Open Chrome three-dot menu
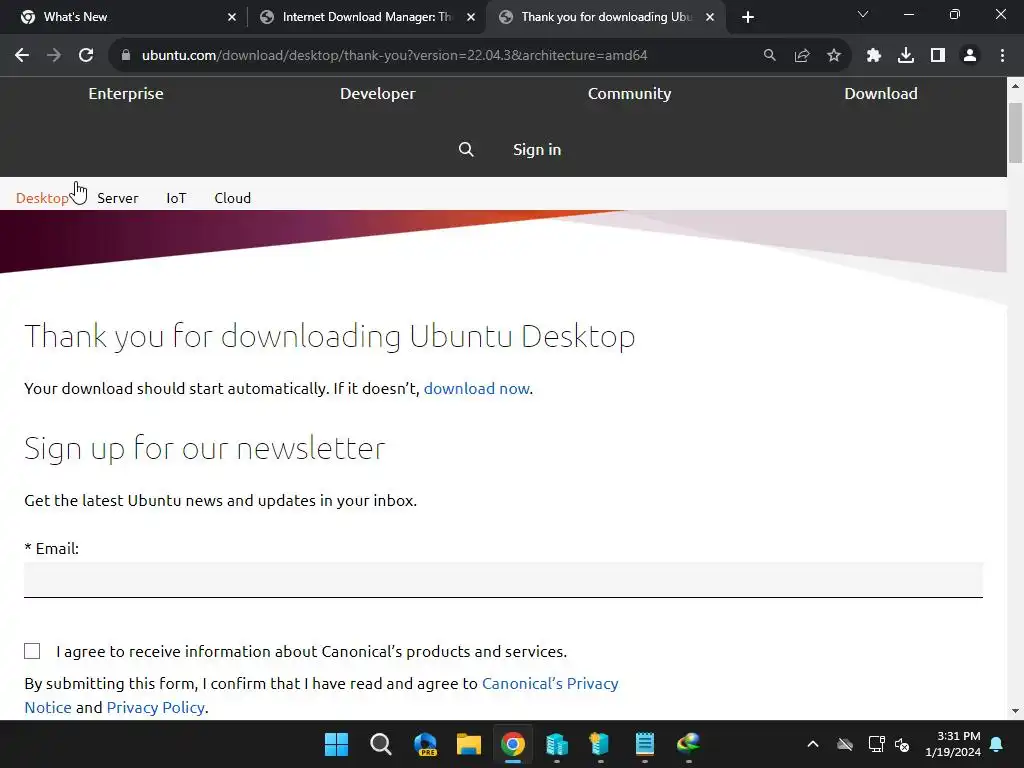This screenshot has width=1024, height=768. coord(1002,56)
